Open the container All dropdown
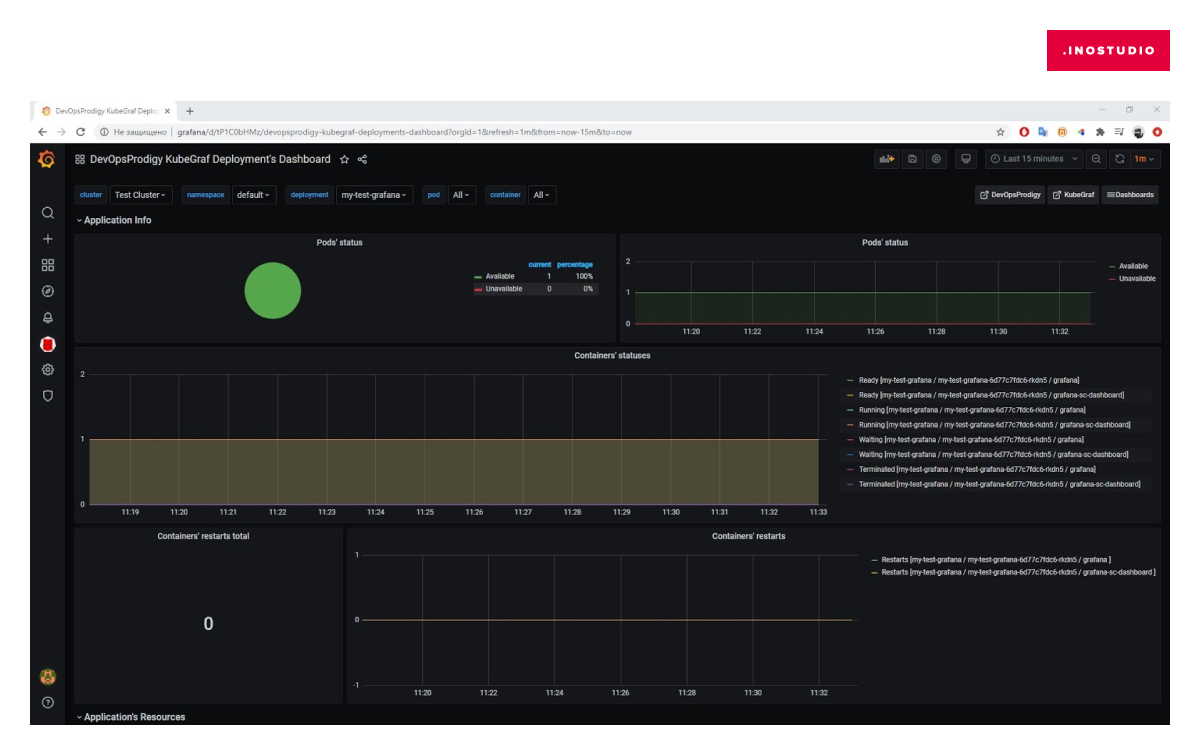The width and height of the screenshot is (1200, 755). coord(542,195)
